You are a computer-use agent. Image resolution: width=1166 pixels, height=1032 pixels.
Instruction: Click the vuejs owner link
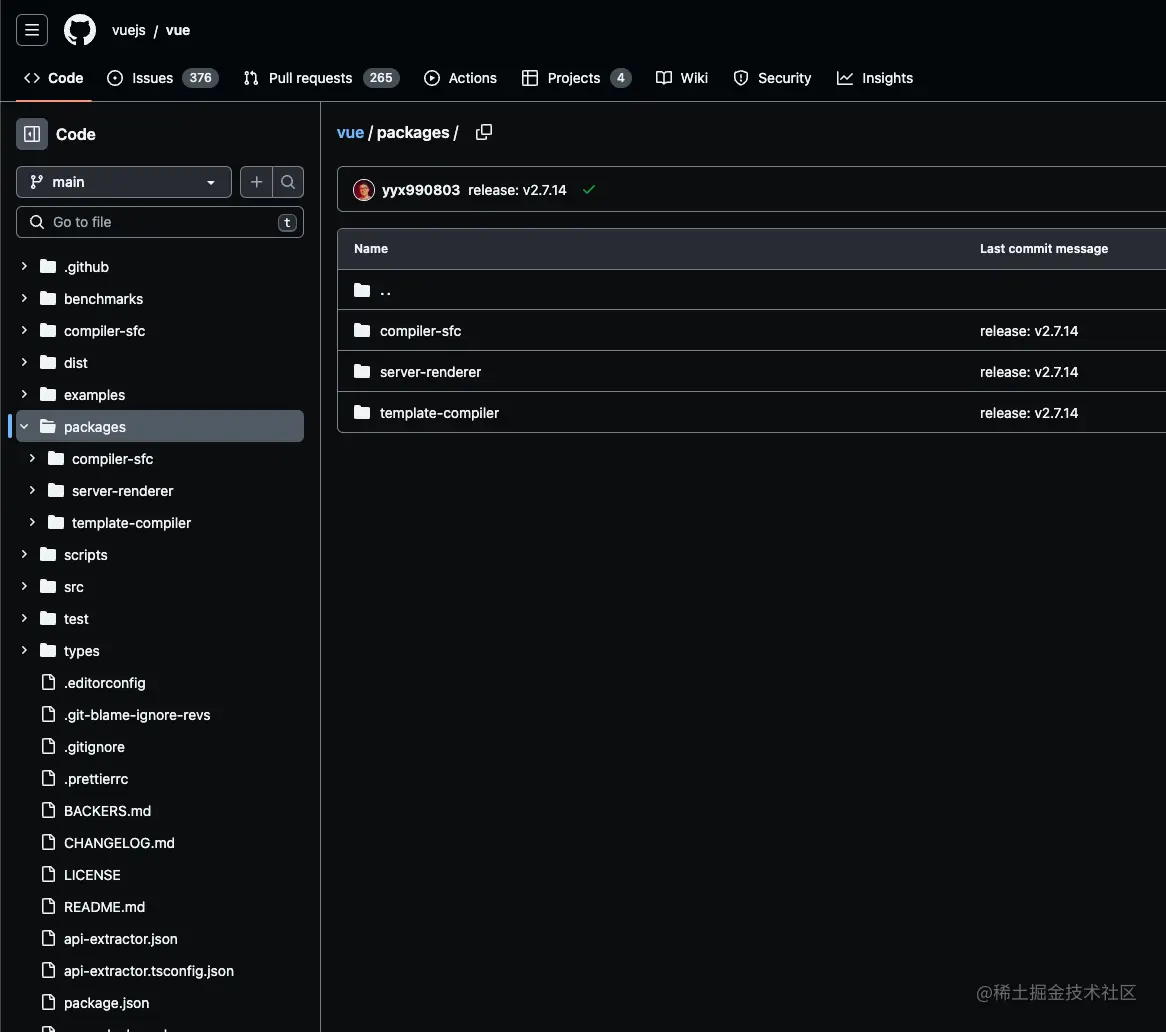tap(129, 30)
